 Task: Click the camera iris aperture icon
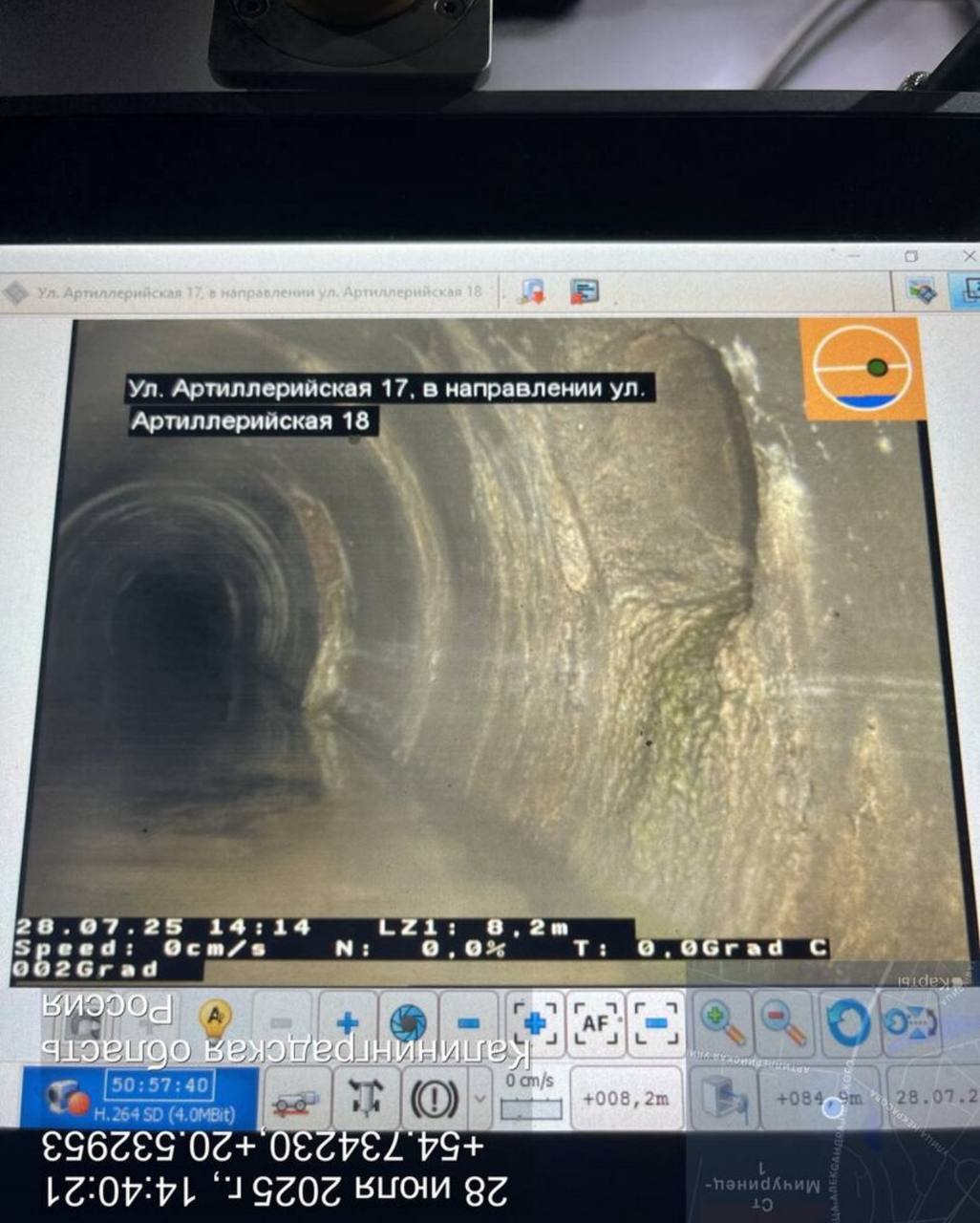[408, 1022]
